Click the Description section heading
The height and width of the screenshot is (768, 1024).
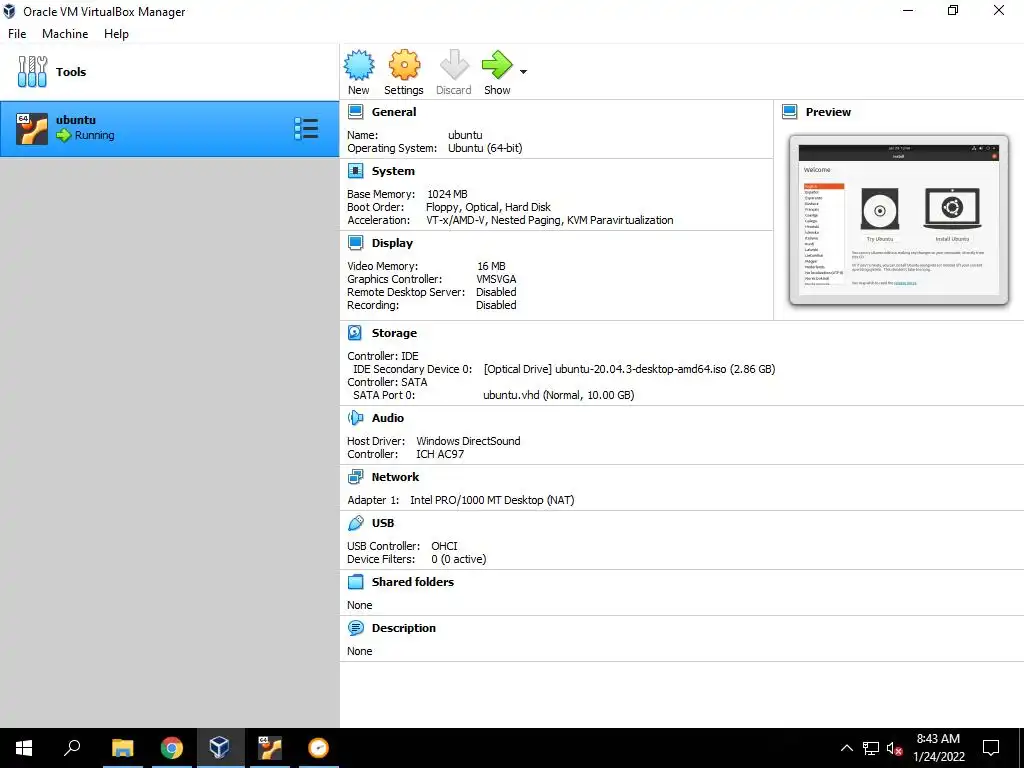[404, 628]
